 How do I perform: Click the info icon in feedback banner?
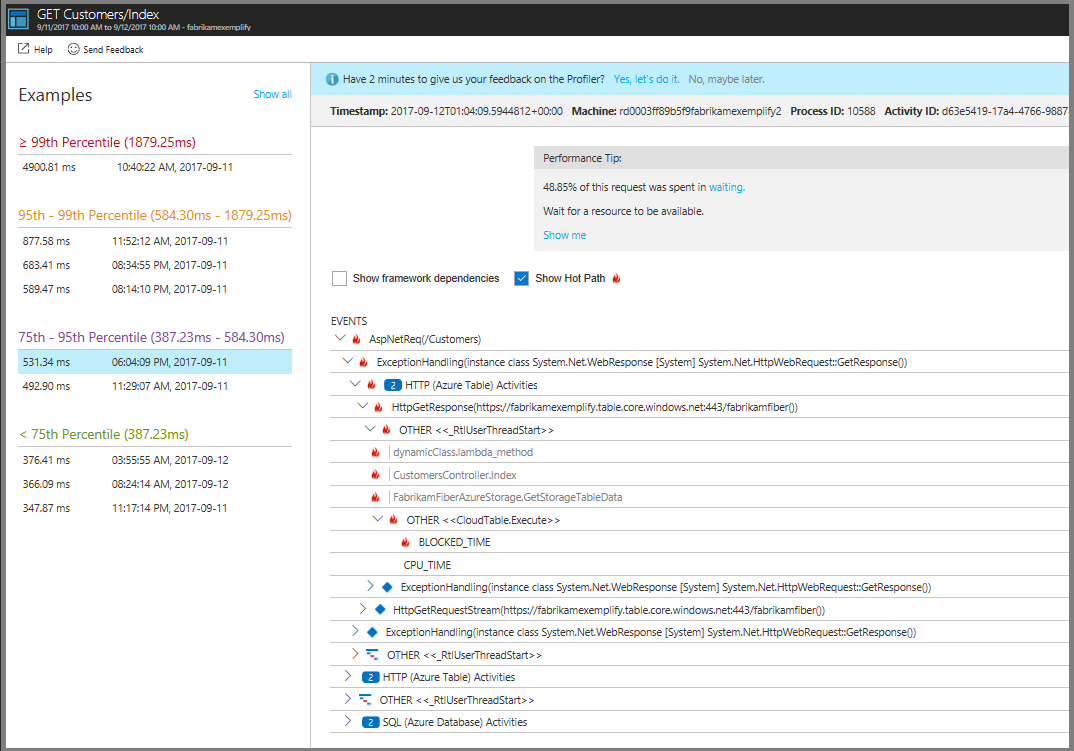[332, 79]
